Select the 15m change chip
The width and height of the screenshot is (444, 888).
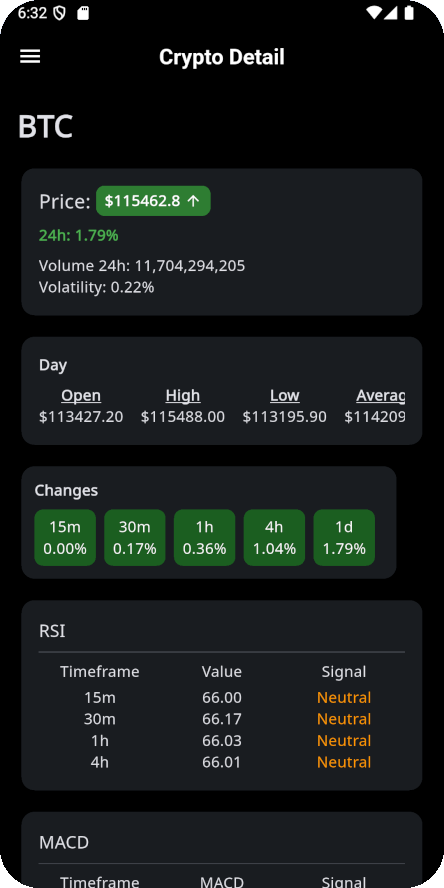click(x=65, y=537)
